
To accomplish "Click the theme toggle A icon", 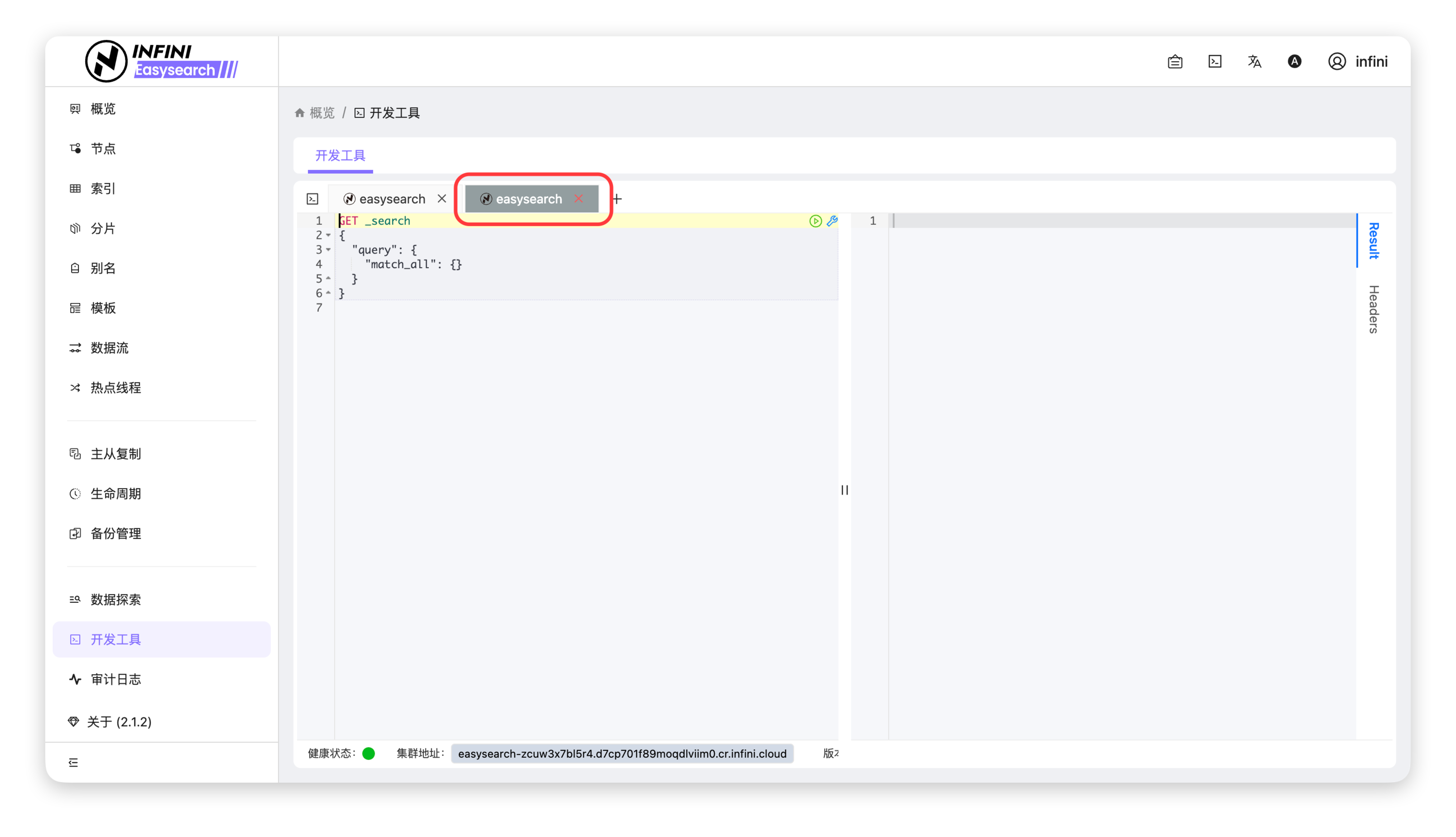I will pyautogui.click(x=1294, y=62).
